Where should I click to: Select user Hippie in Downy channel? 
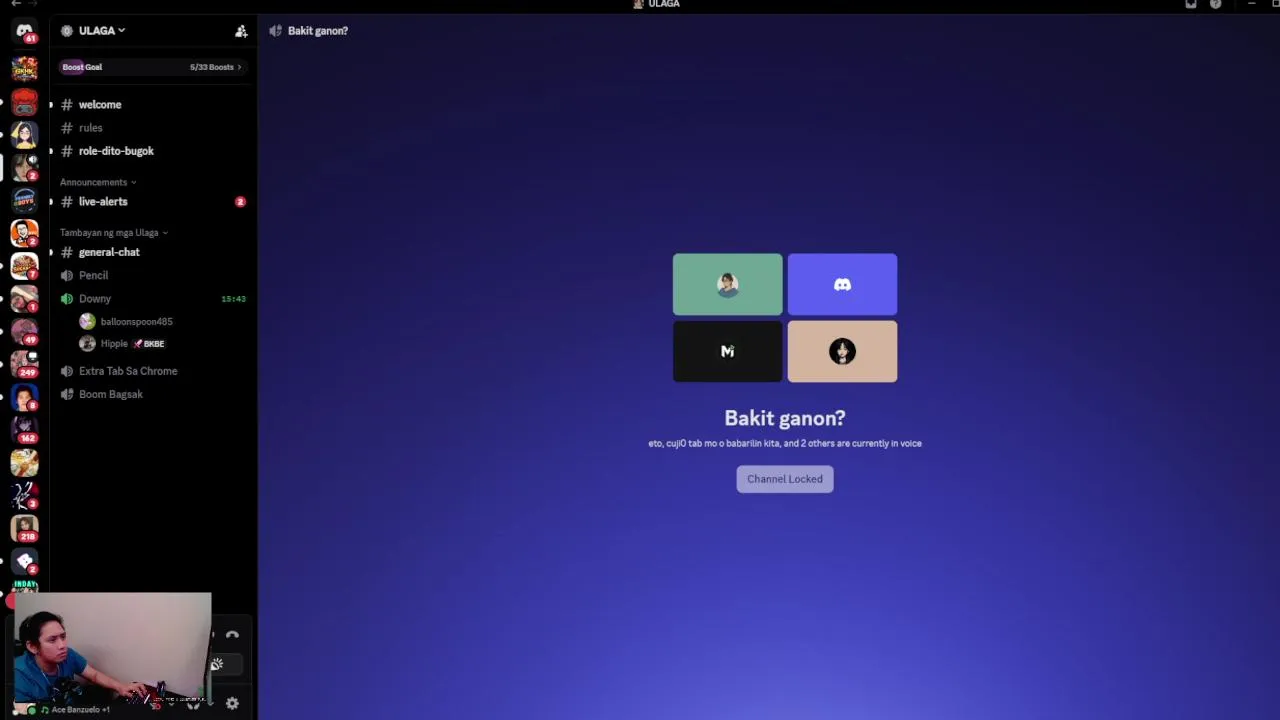point(114,344)
